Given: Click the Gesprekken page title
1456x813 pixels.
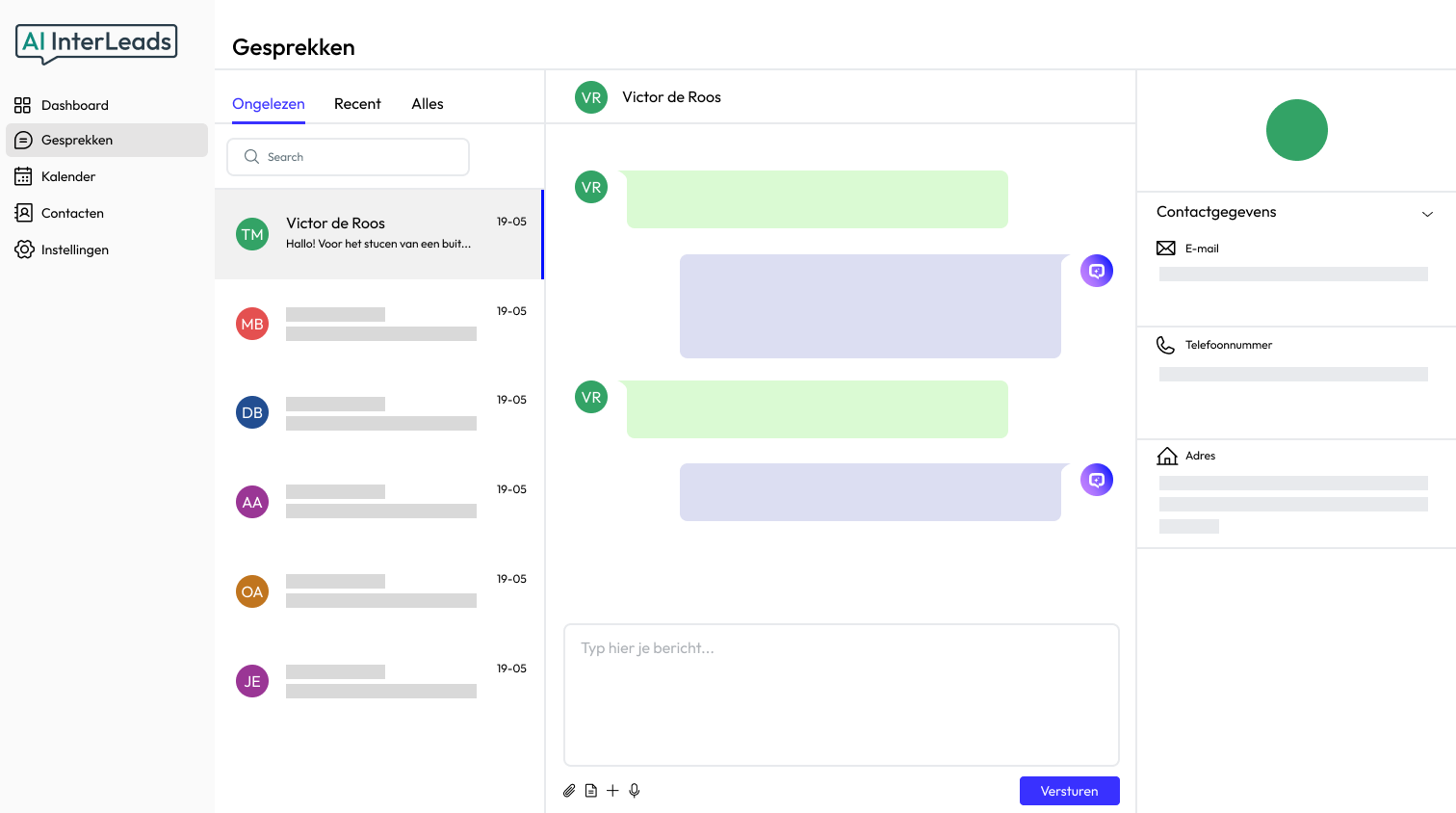Looking at the screenshot, I should tap(294, 47).
